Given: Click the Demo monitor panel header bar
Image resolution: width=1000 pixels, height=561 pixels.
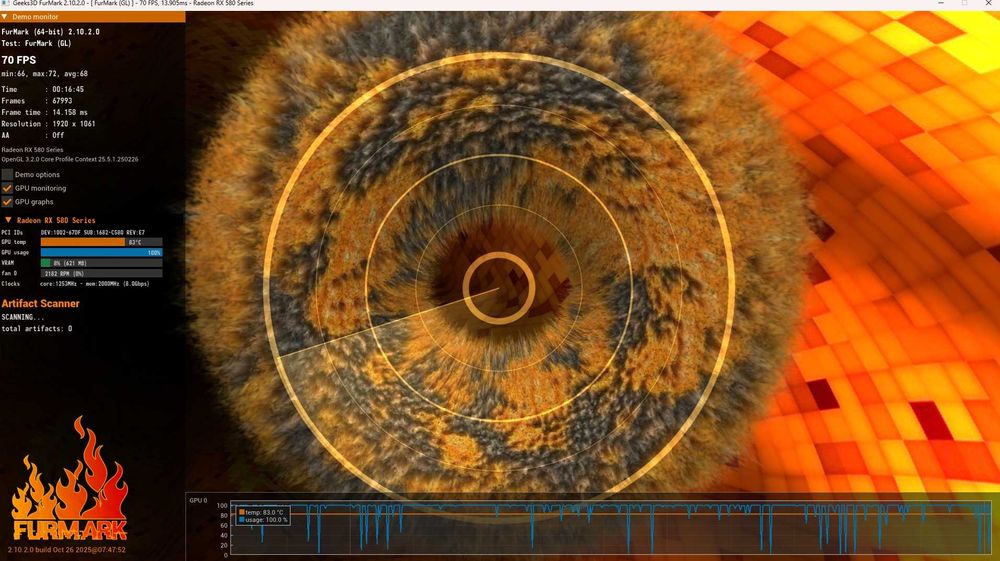Looking at the screenshot, I should coord(92,17).
